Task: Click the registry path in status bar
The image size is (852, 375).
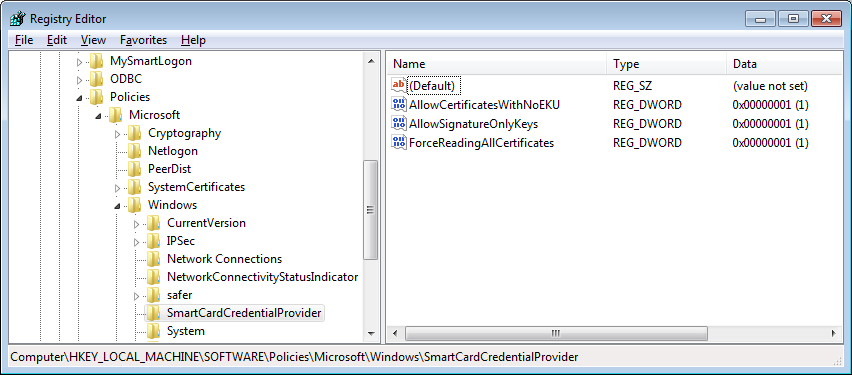Action: tap(295, 357)
